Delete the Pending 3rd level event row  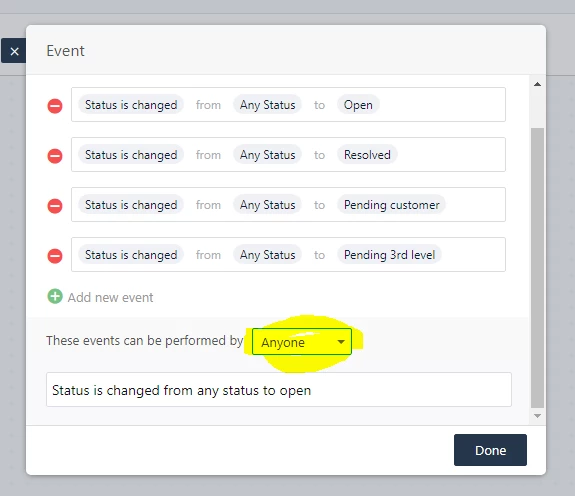pos(55,256)
